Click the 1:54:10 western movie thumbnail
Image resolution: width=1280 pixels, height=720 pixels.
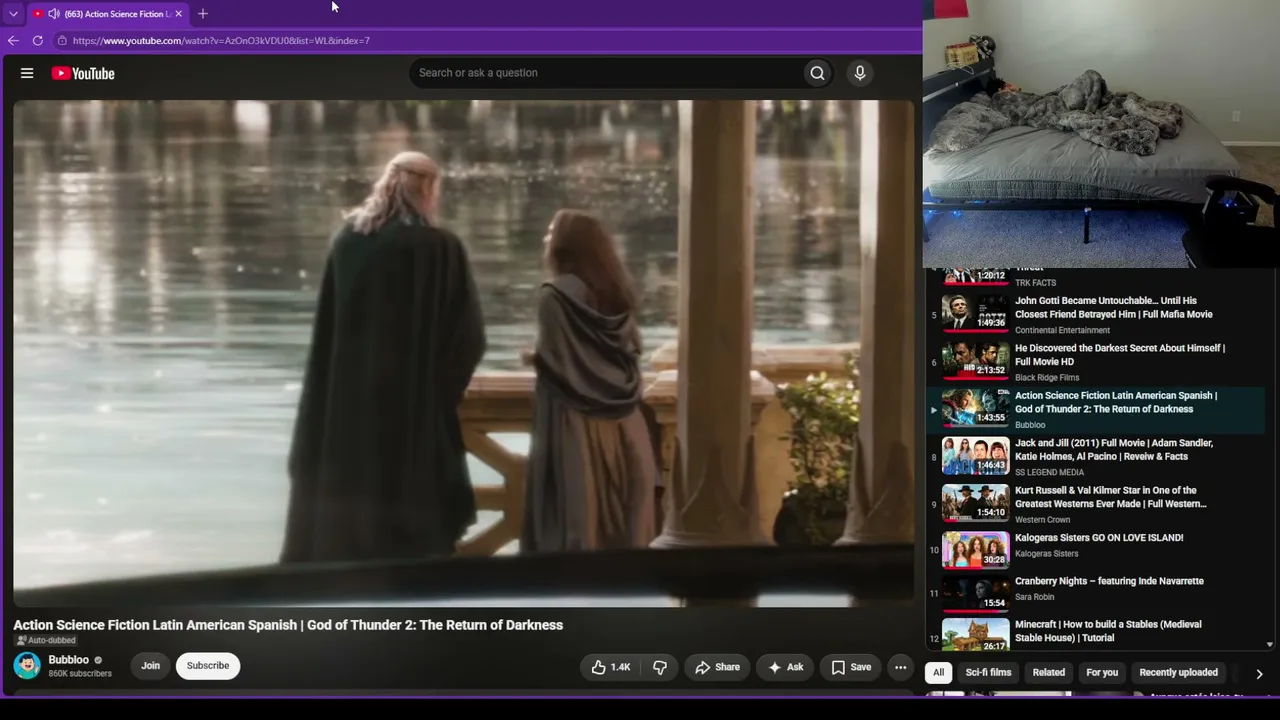975,503
